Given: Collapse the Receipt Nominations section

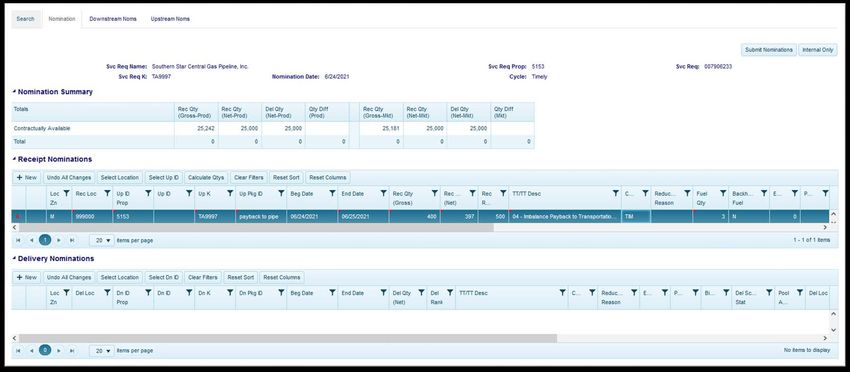Looking at the screenshot, I should tap(14, 159).
